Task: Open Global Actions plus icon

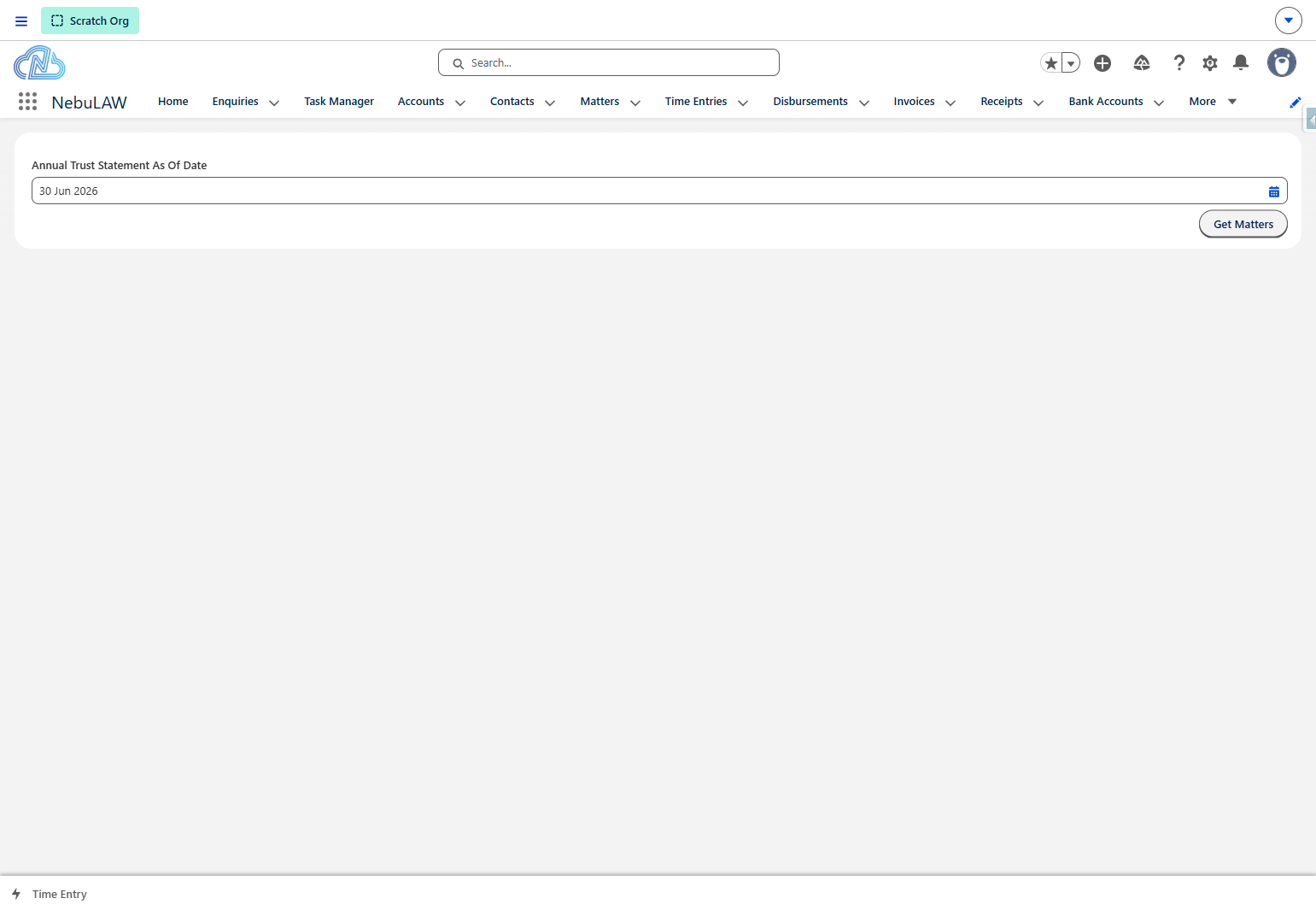Action: (1103, 63)
